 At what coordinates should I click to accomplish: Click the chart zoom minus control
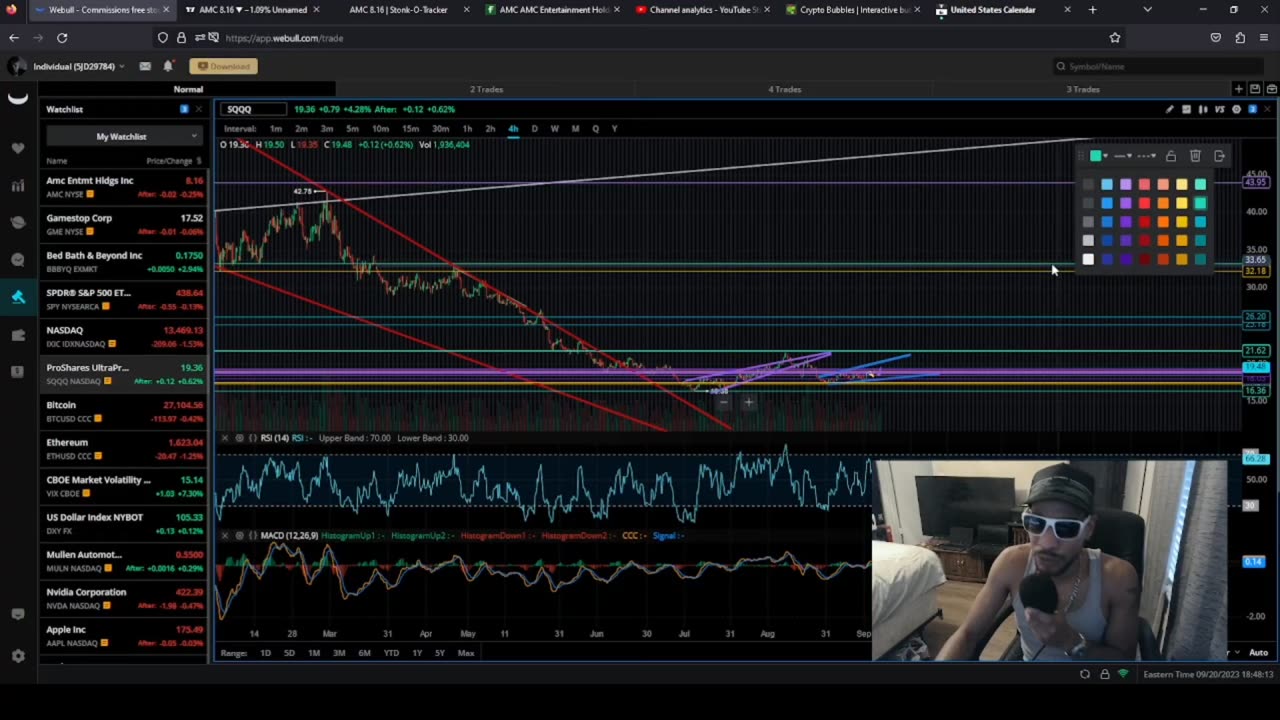(724, 403)
